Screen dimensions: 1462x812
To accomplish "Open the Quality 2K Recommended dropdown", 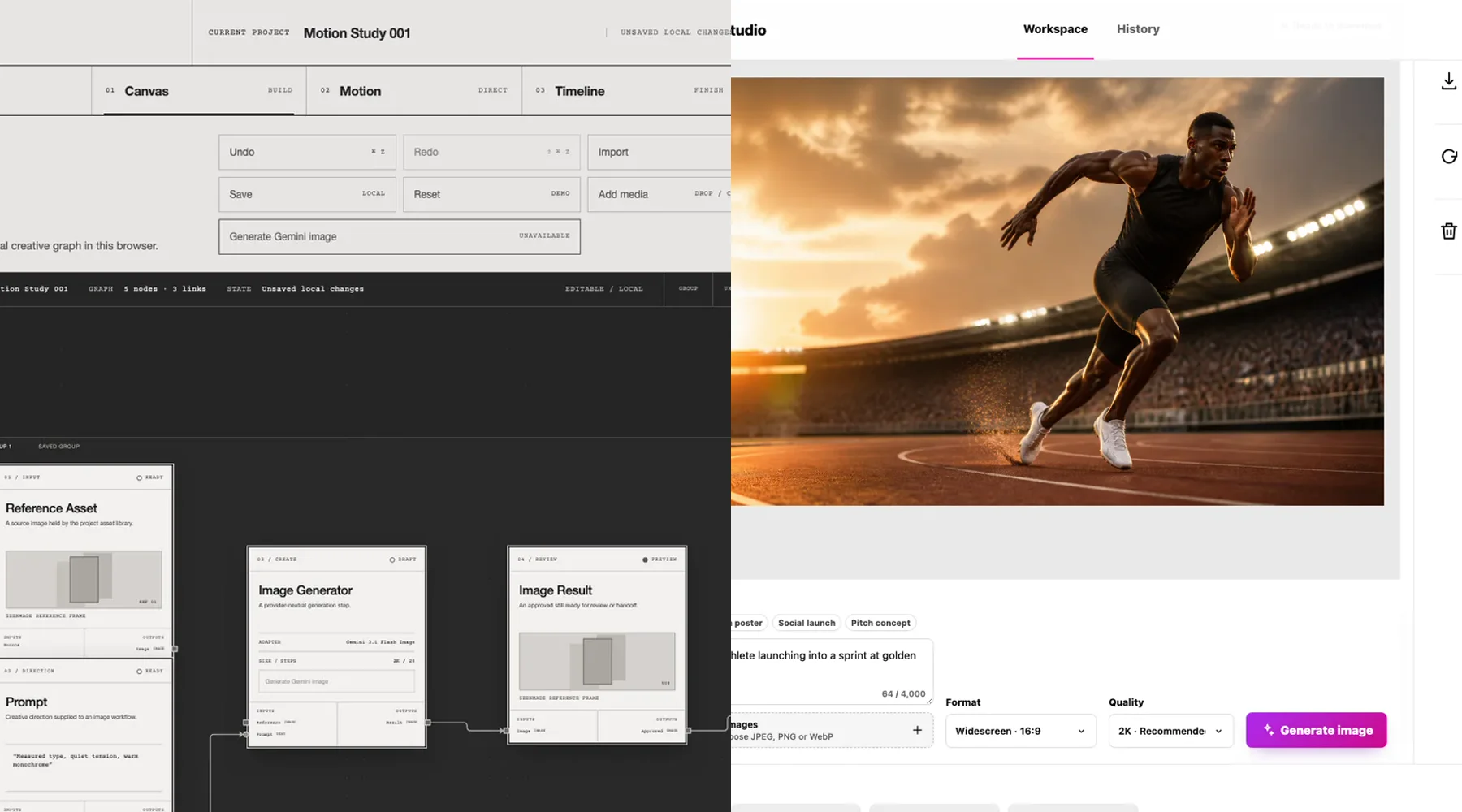I will pos(1170,731).
